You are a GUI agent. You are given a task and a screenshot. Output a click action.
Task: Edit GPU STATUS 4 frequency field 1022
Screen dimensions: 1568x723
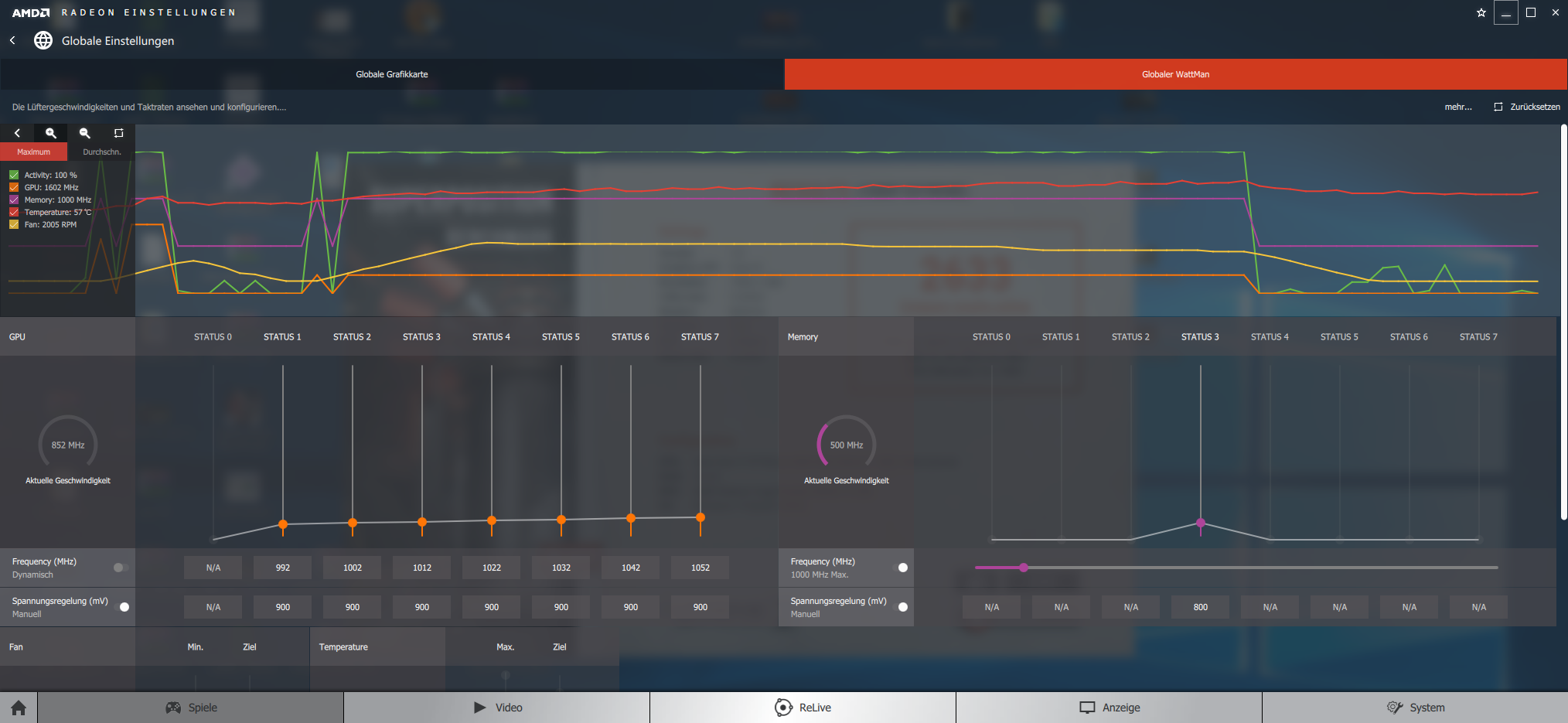pyautogui.click(x=492, y=568)
